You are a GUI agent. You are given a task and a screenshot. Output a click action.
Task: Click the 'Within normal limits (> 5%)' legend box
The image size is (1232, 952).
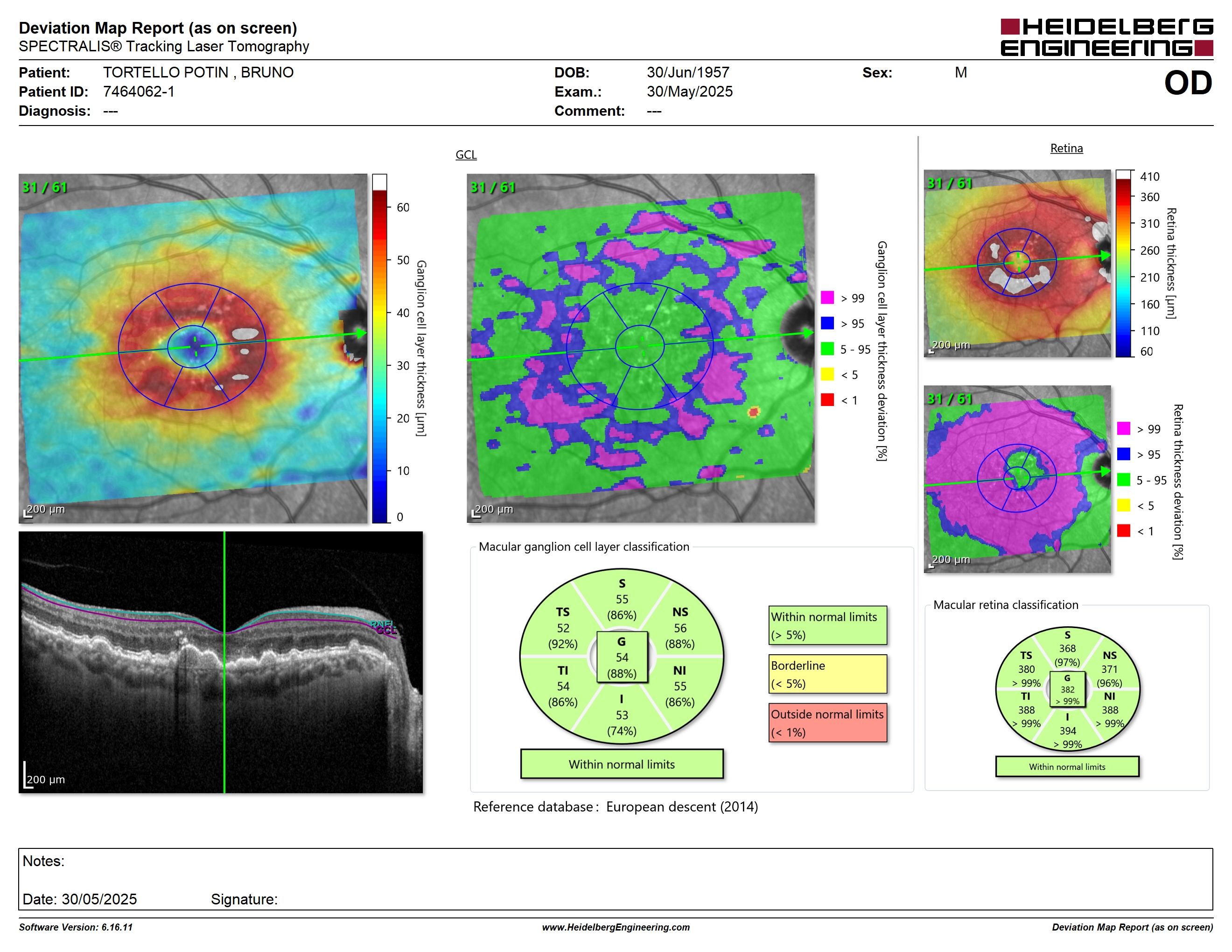tap(827, 625)
